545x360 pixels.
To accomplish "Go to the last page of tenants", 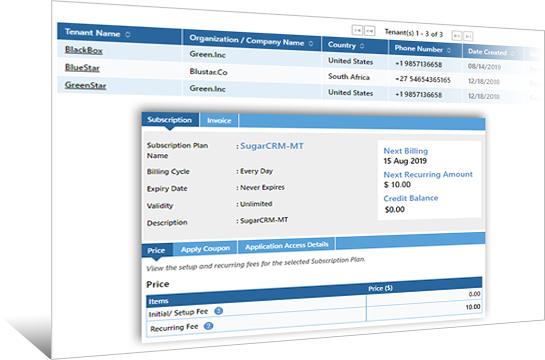I will (x=468, y=36).
